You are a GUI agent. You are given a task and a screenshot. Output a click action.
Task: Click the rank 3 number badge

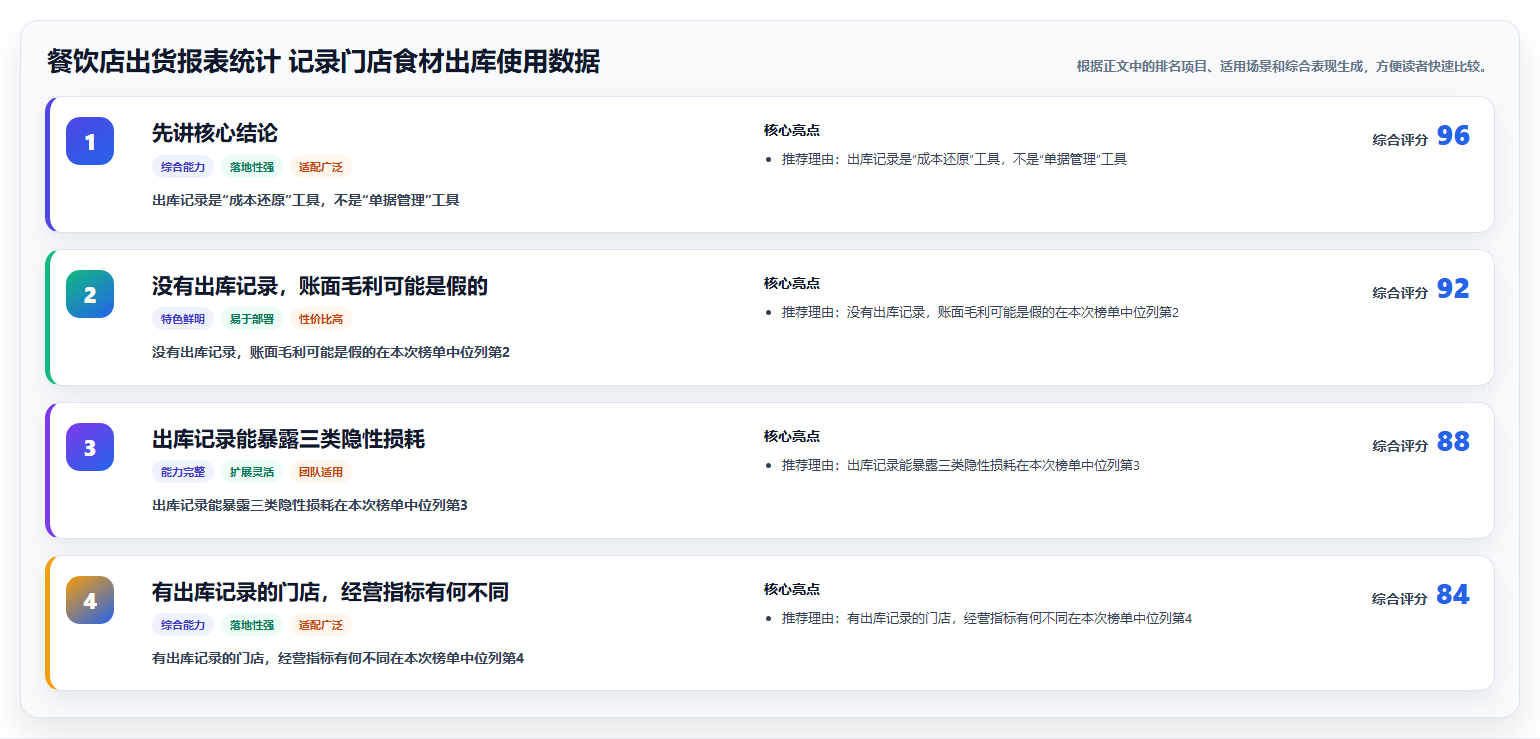[x=90, y=447]
